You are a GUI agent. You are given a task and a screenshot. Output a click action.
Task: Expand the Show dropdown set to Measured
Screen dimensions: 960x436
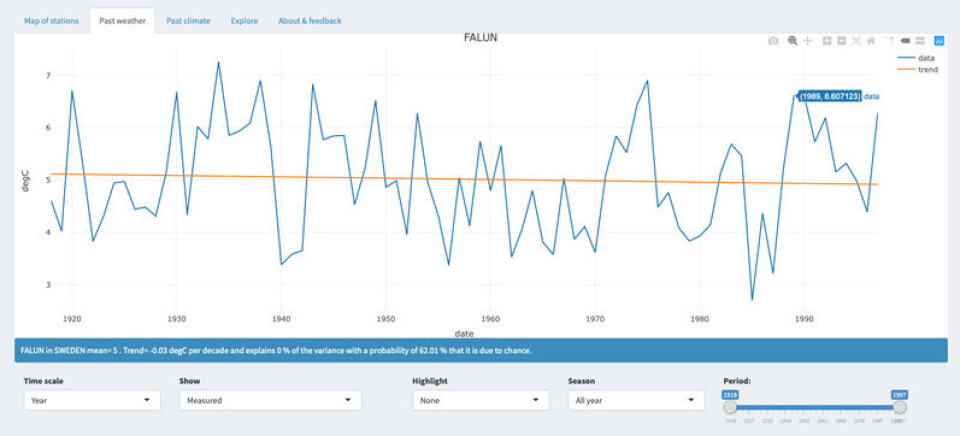click(x=270, y=400)
